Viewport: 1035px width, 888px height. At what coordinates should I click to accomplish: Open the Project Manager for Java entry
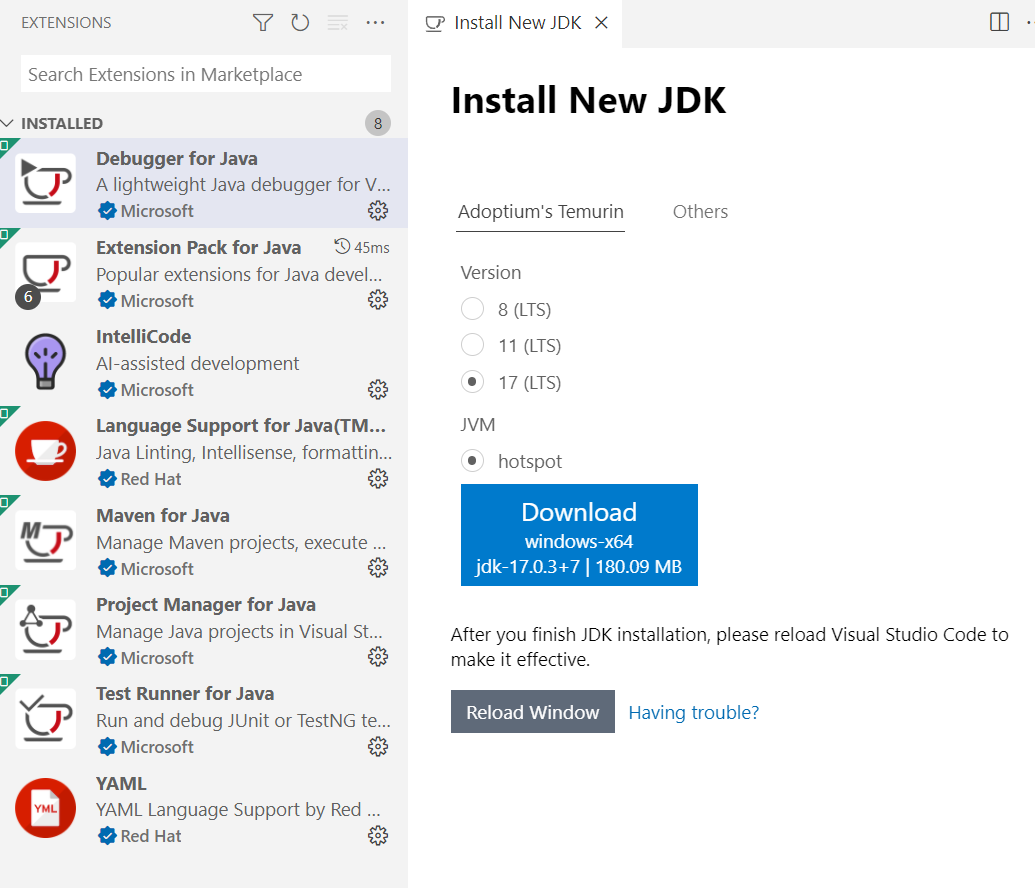pyautogui.click(x=204, y=629)
